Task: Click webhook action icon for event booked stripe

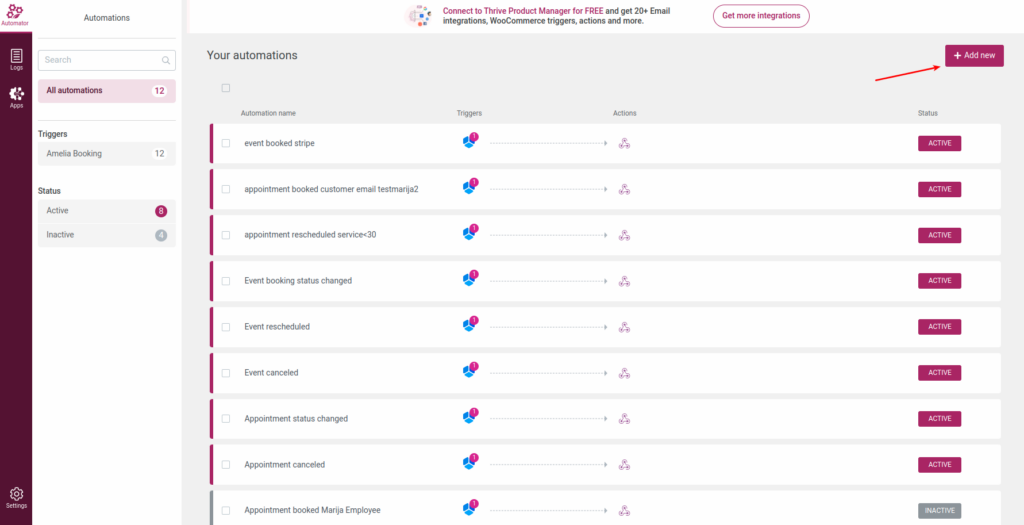Action: coord(624,144)
